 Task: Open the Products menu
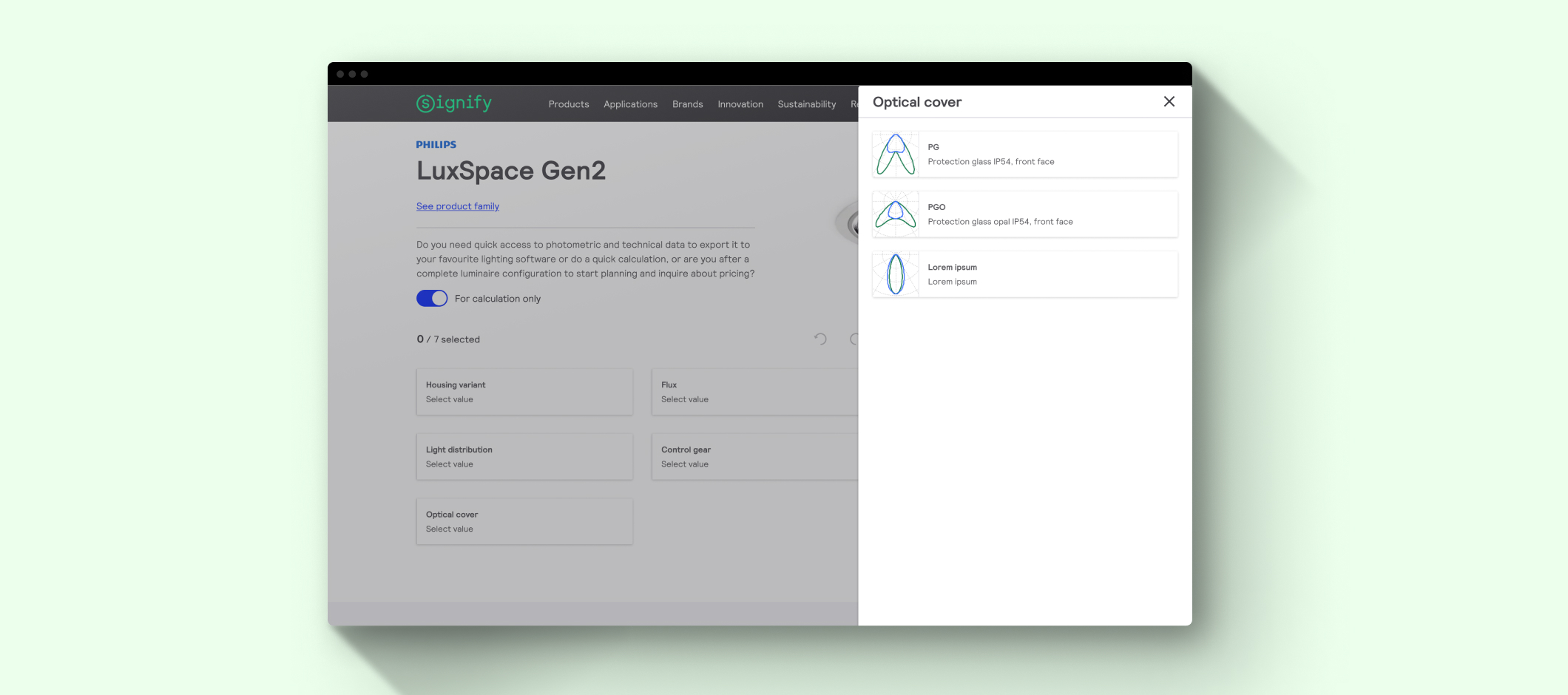pyautogui.click(x=568, y=104)
